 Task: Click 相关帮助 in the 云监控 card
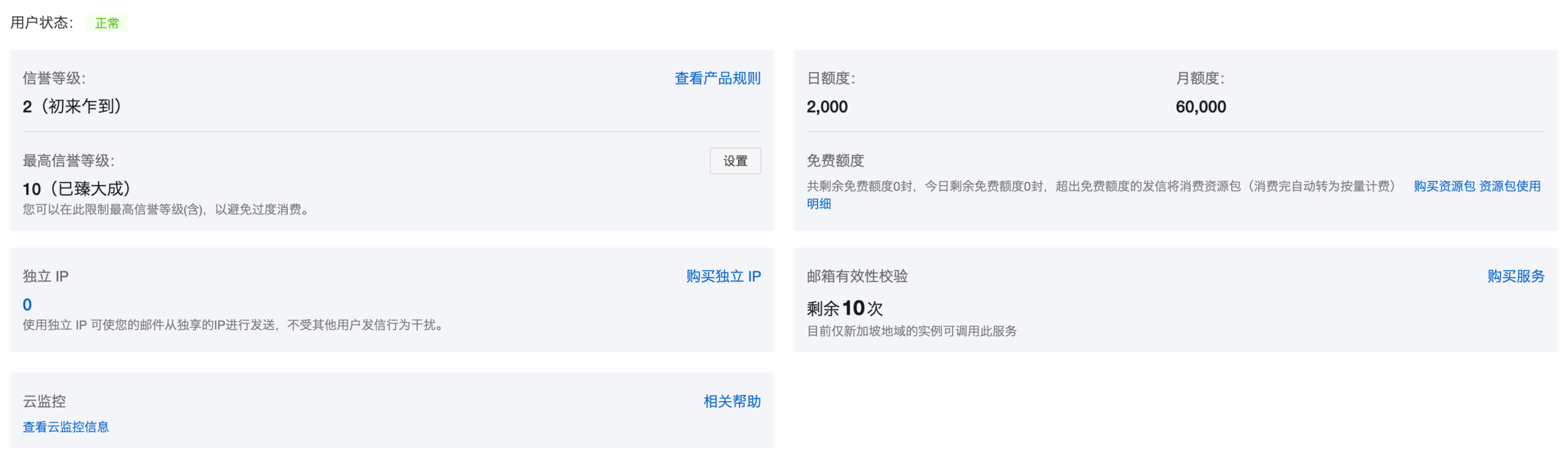731,401
